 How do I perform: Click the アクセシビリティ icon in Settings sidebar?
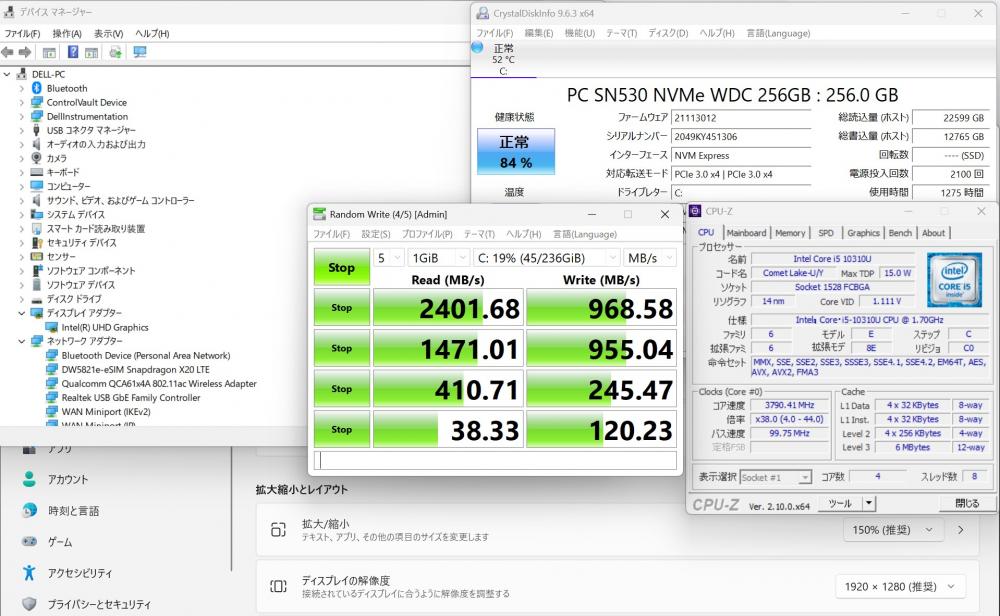pos(29,573)
